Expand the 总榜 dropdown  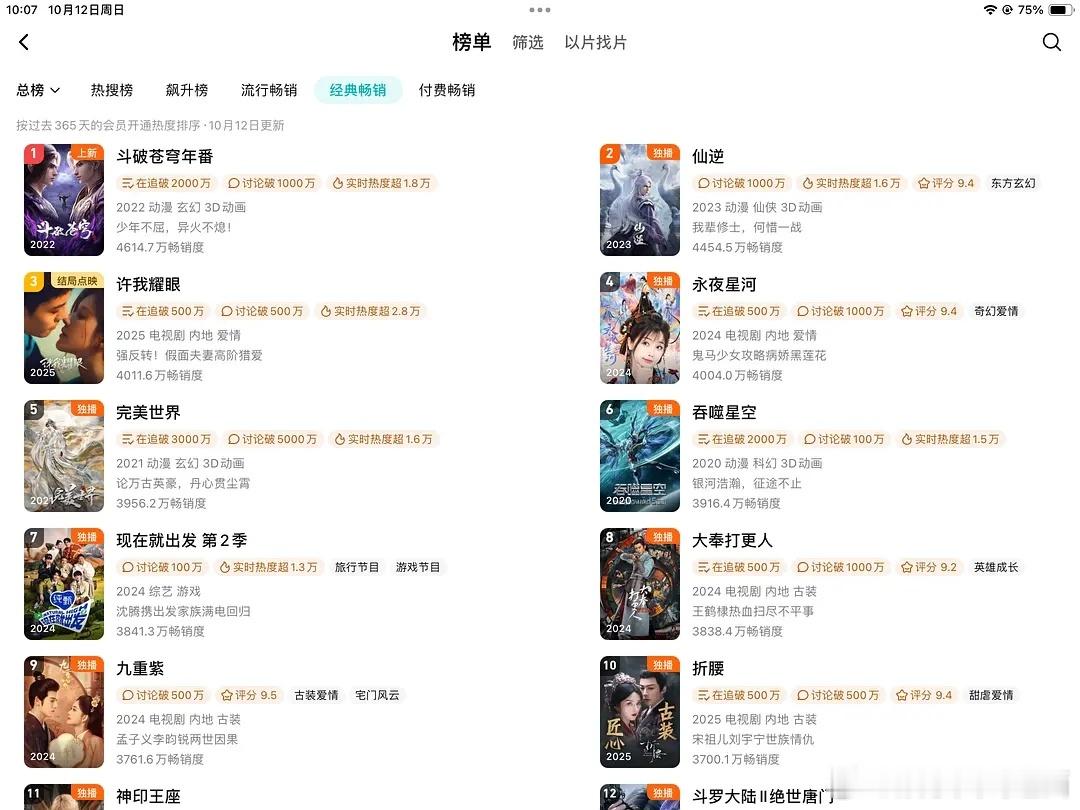coord(39,90)
